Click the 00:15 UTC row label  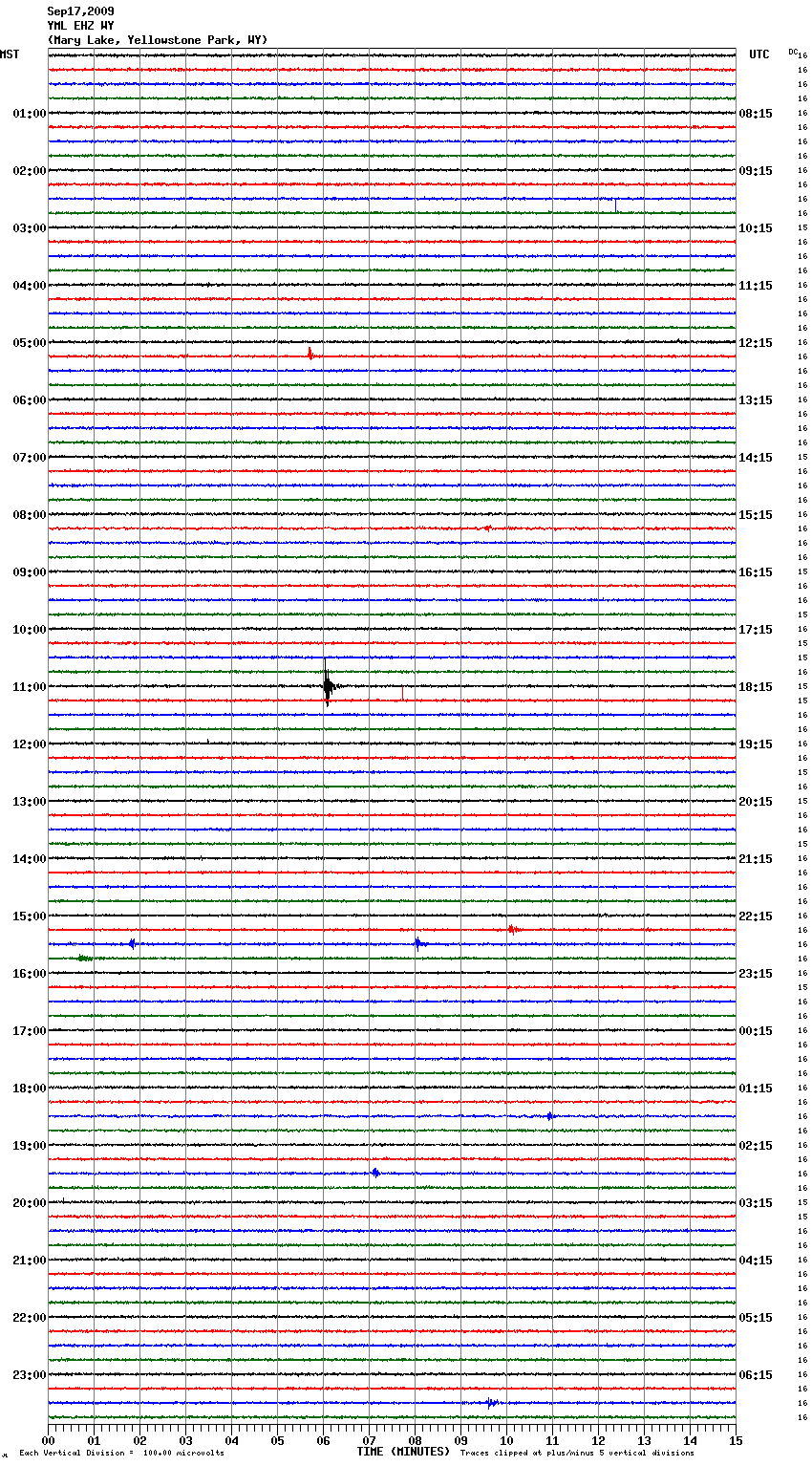coord(756,1031)
